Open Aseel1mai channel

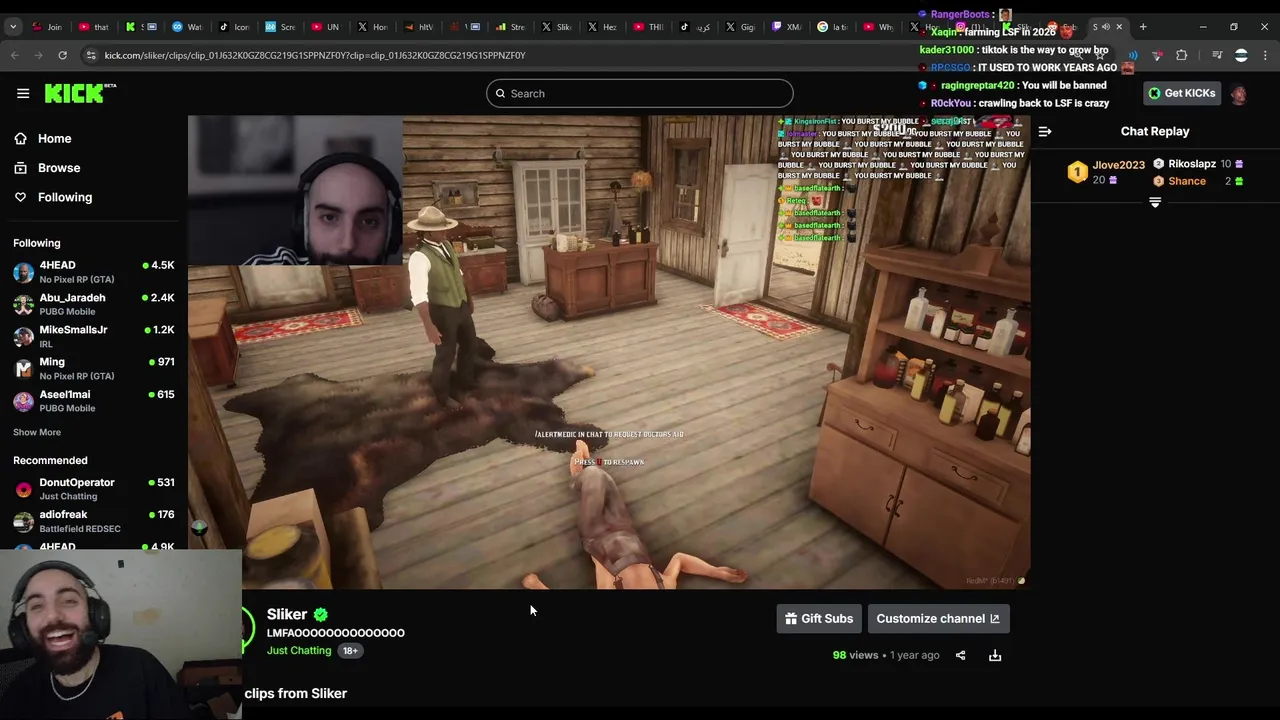93,401
